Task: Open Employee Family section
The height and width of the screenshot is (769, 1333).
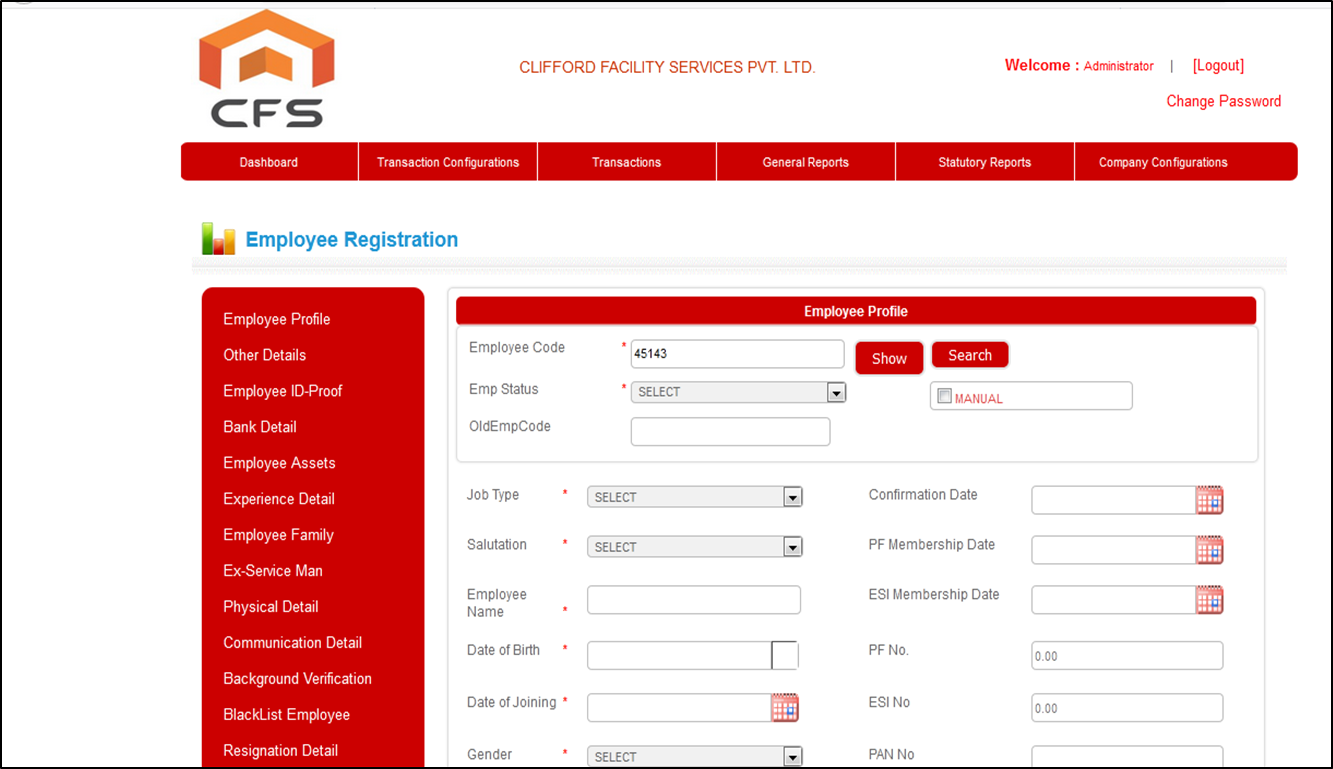Action: (278, 535)
